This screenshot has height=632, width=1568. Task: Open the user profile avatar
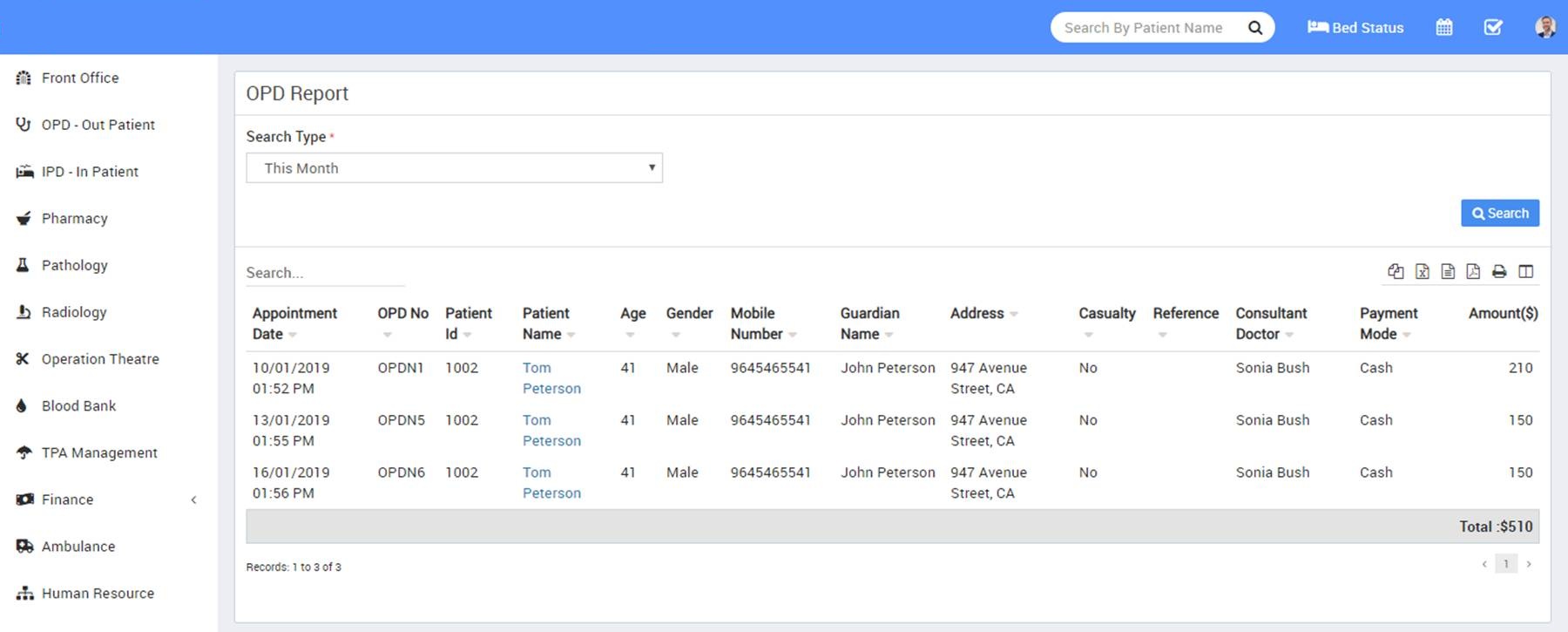[x=1544, y=27]
